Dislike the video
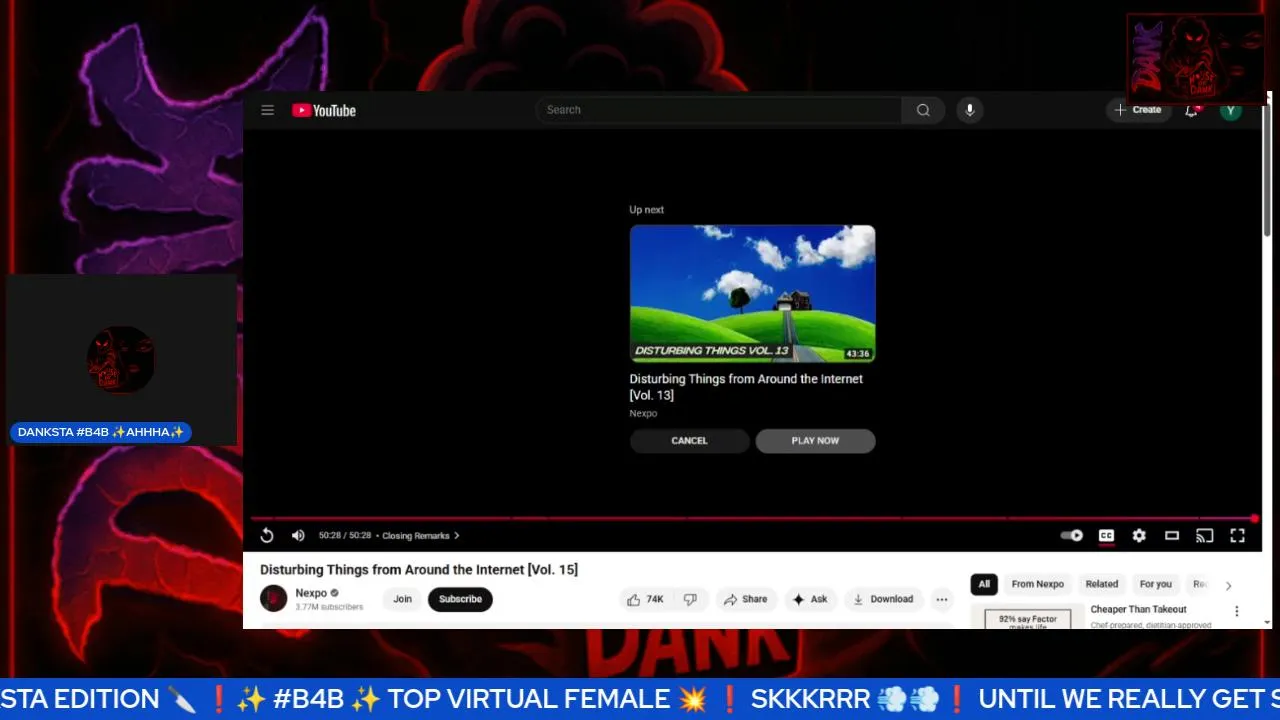1280x720 pixels. click(690, 599)
